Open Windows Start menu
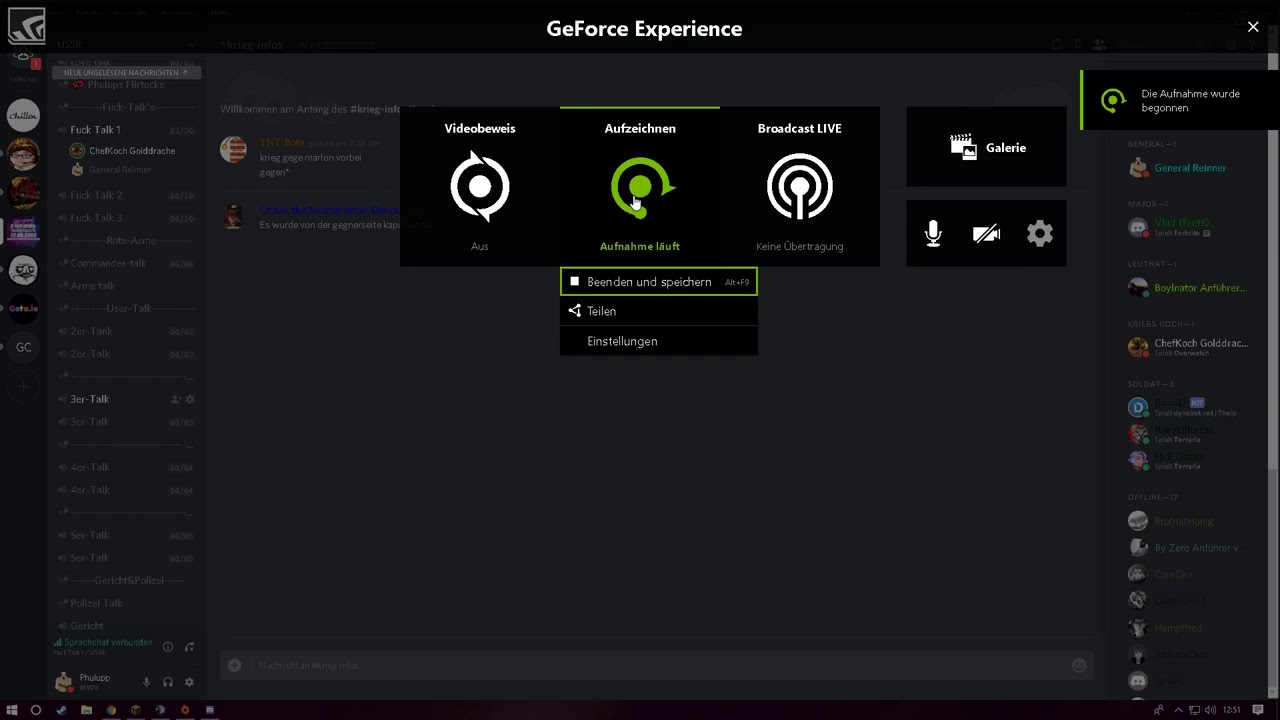 tap(12, 710)
